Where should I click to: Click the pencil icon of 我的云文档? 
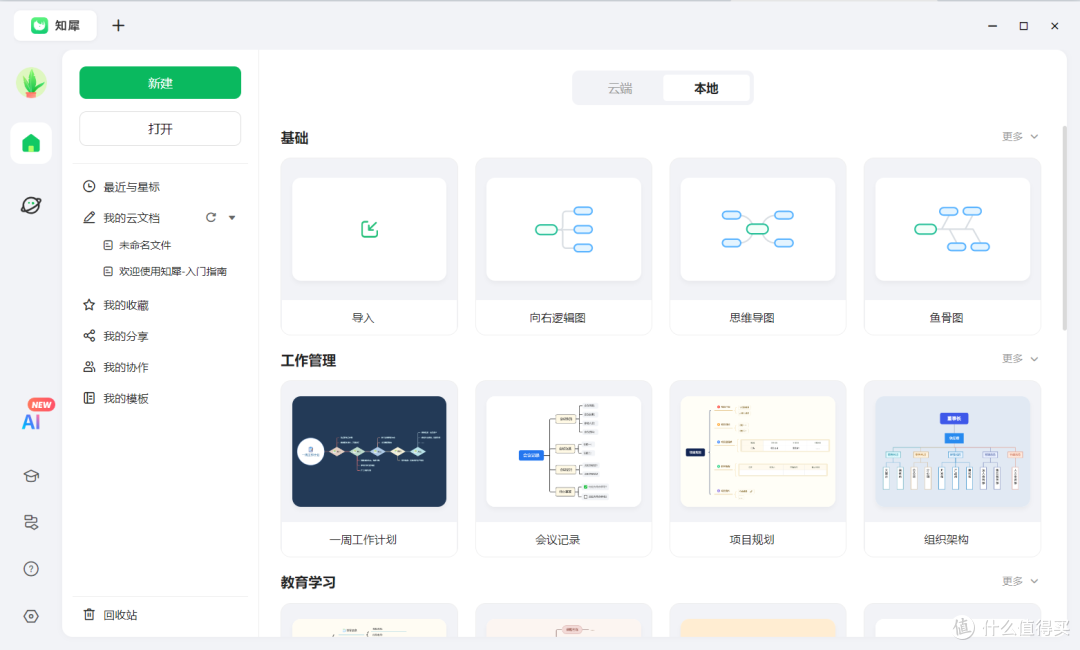pyautogui.click(x=89, y=218)
